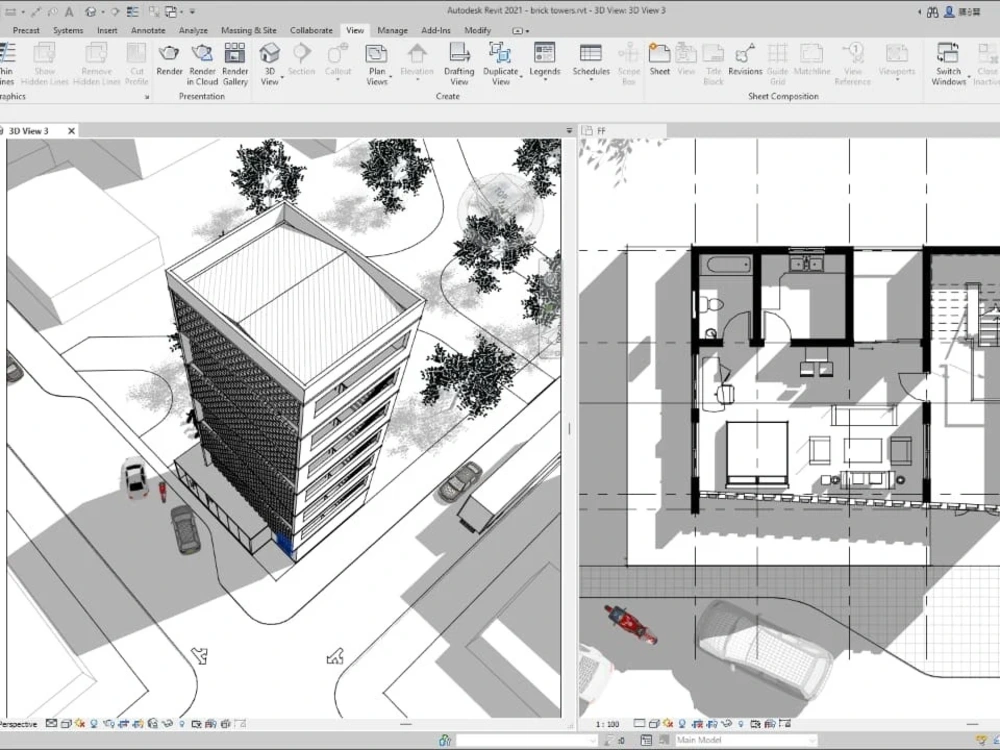Toggle shadows in the view control bar
Screen dimensions: 1000x750
(94, 723)
